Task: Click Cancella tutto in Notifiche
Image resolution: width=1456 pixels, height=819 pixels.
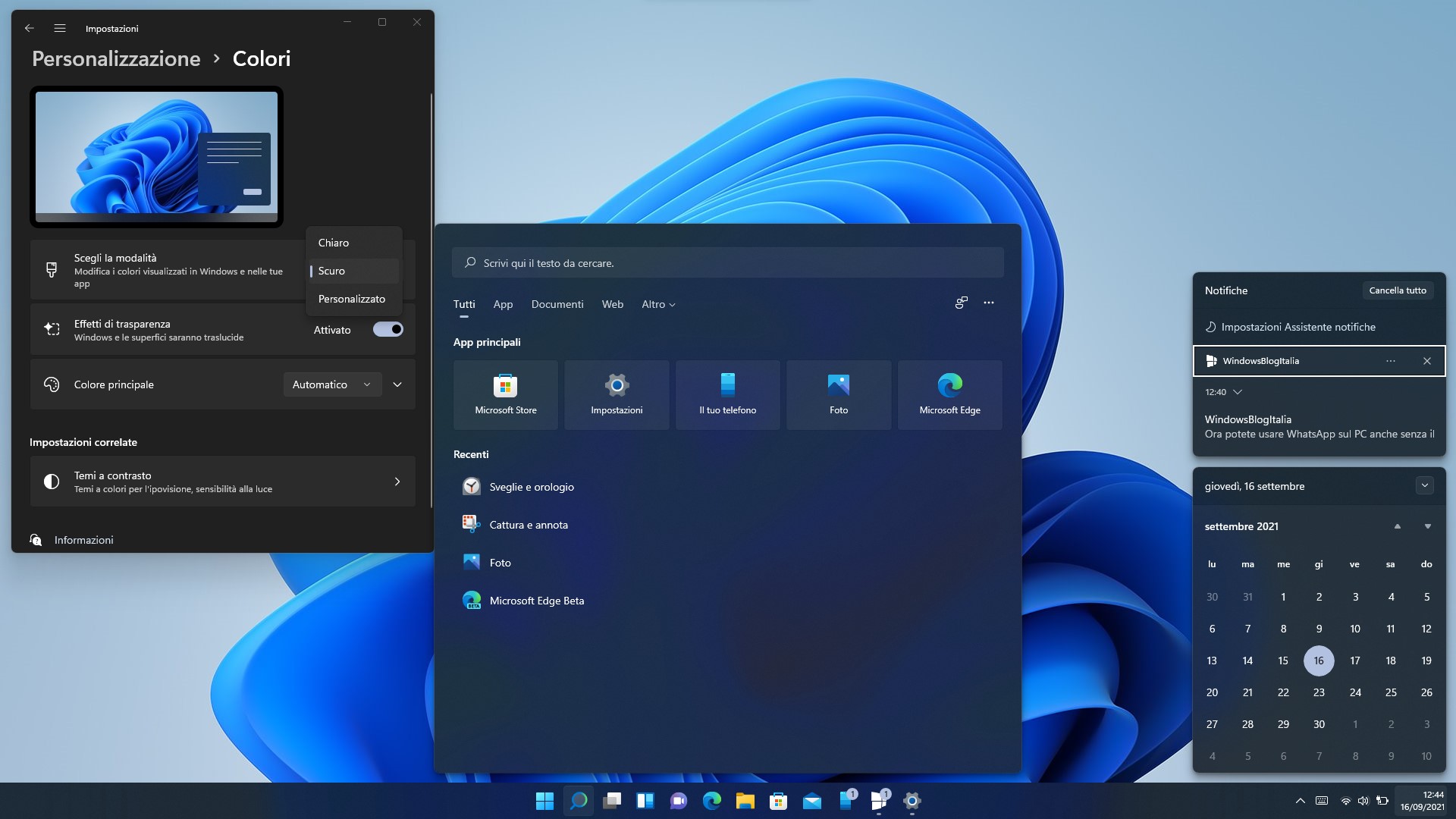Action: click(1398, 290)
